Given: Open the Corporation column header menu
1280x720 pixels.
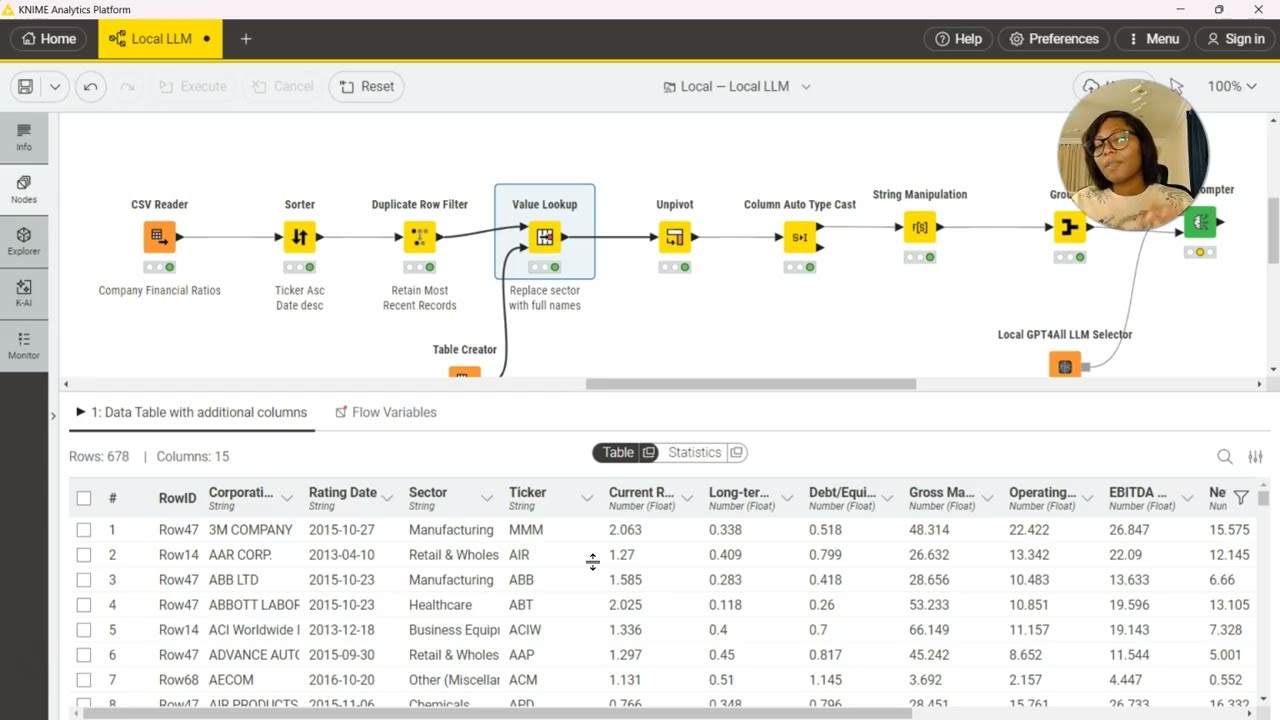Looking at the screenshot, I should coord(287,497).
